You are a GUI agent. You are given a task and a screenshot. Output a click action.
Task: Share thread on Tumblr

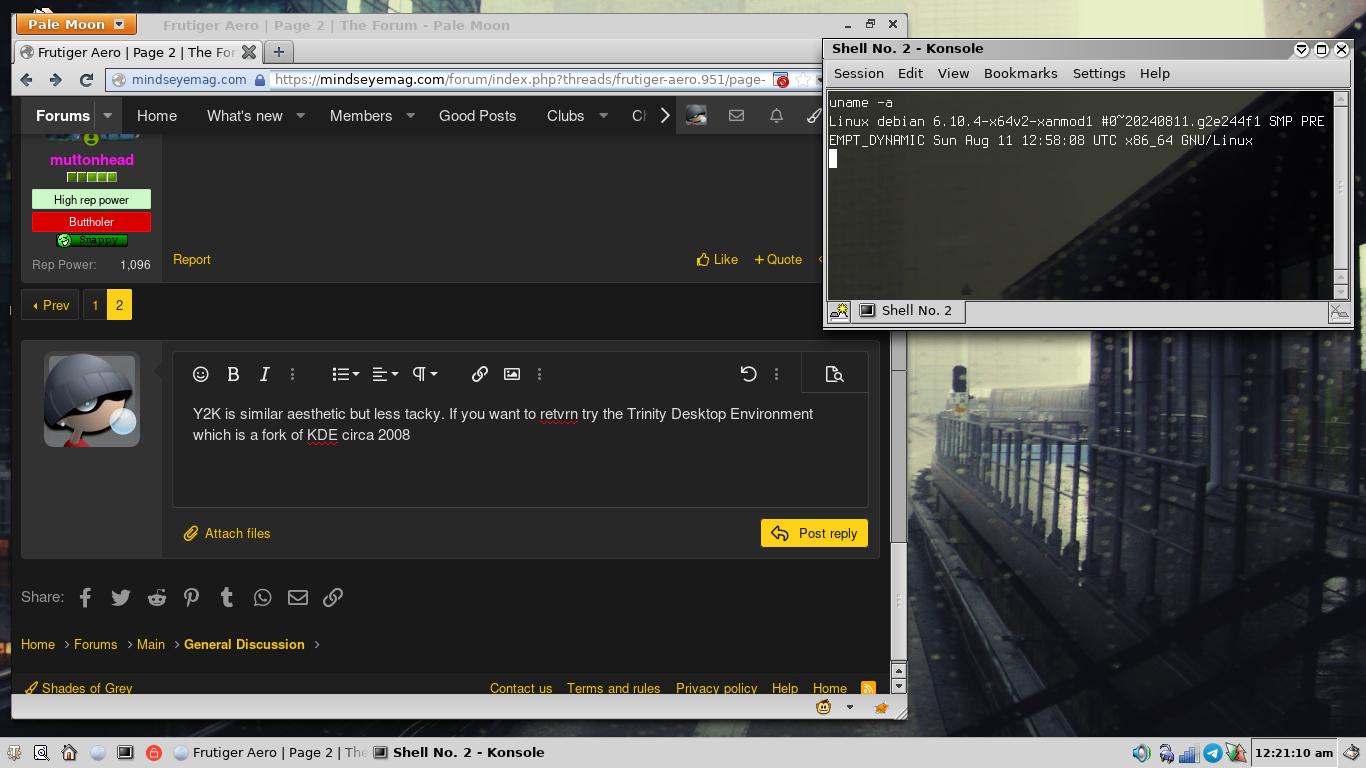point(227,597)
